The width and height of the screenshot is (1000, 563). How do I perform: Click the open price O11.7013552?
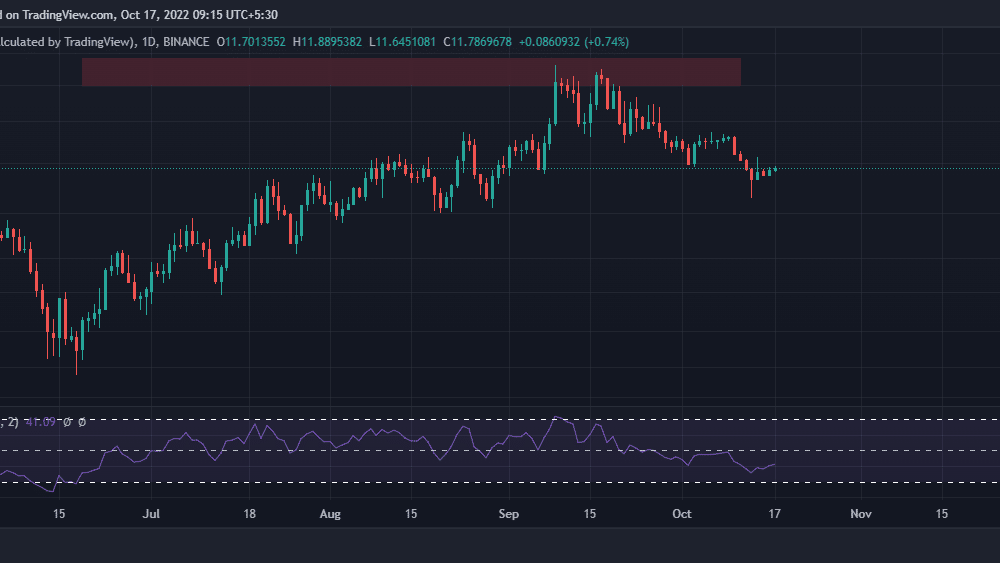(251, 42)
